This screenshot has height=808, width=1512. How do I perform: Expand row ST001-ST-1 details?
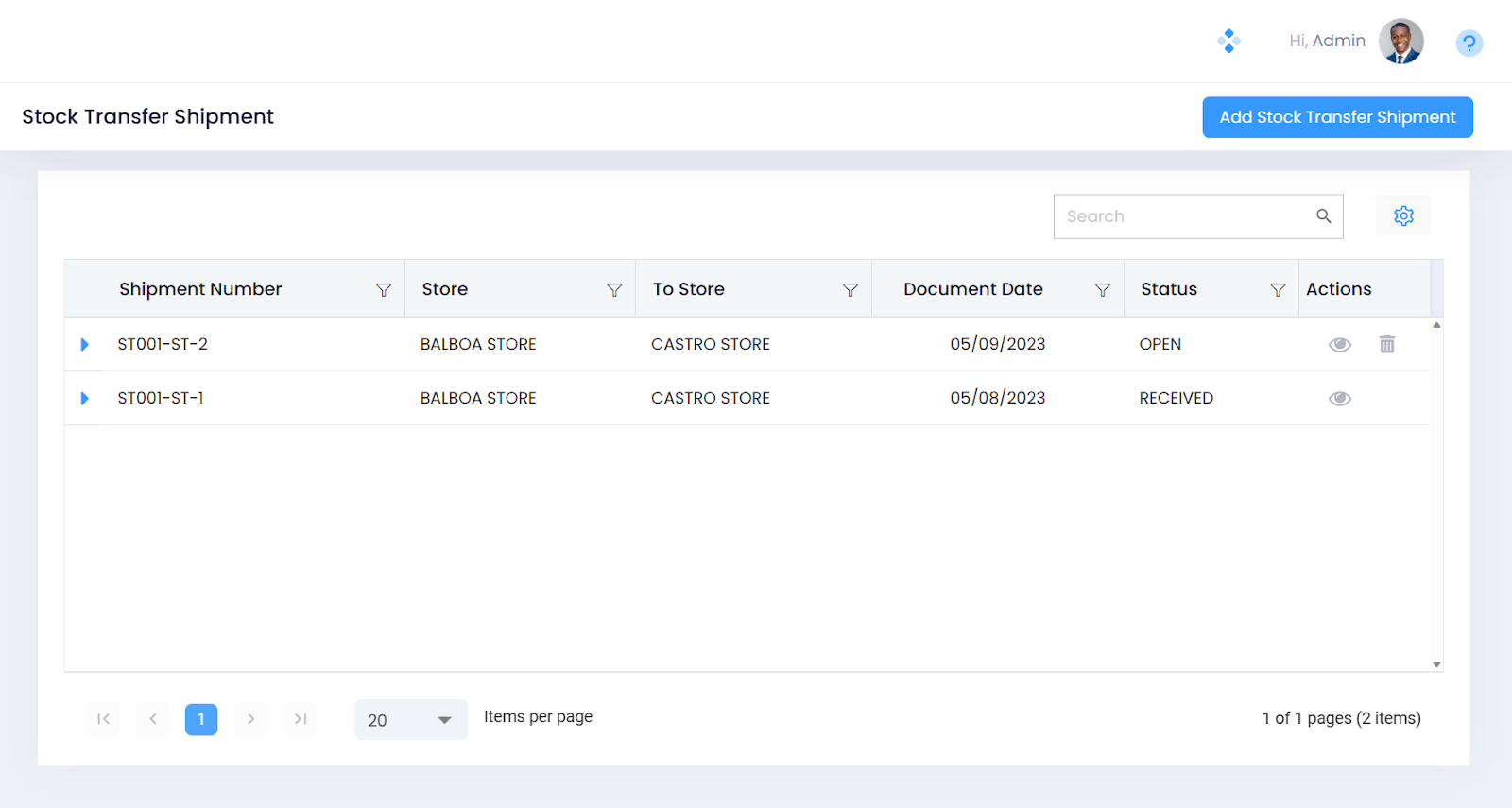click(85, 399)
